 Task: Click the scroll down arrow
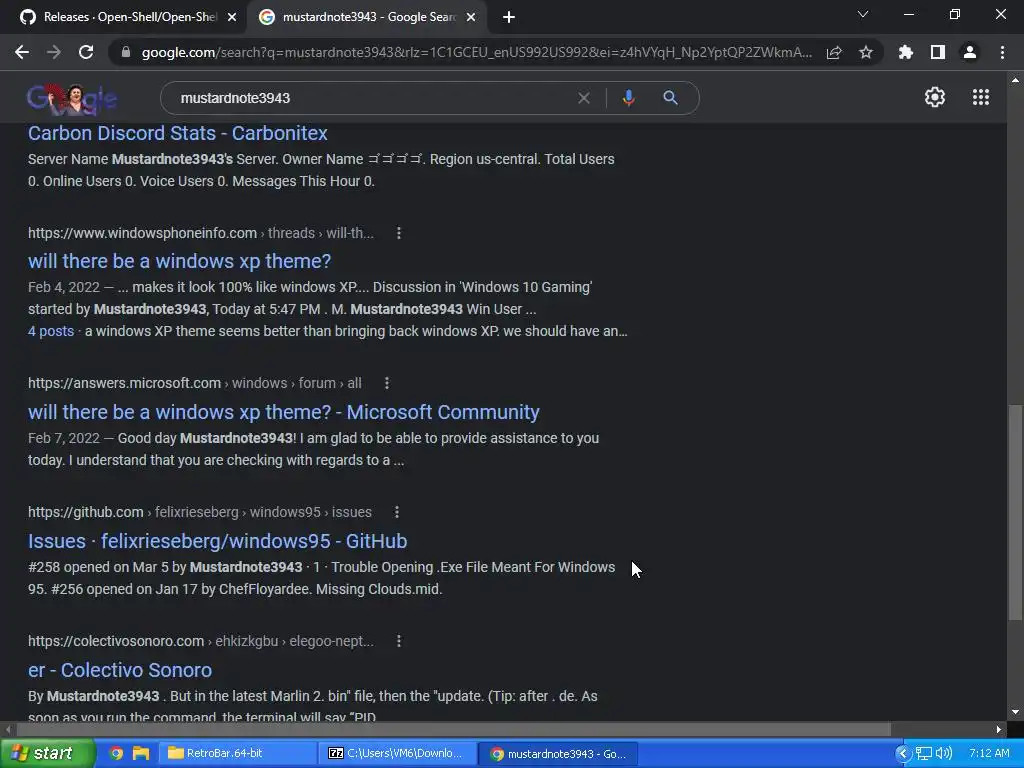[x=1015, y=712]
